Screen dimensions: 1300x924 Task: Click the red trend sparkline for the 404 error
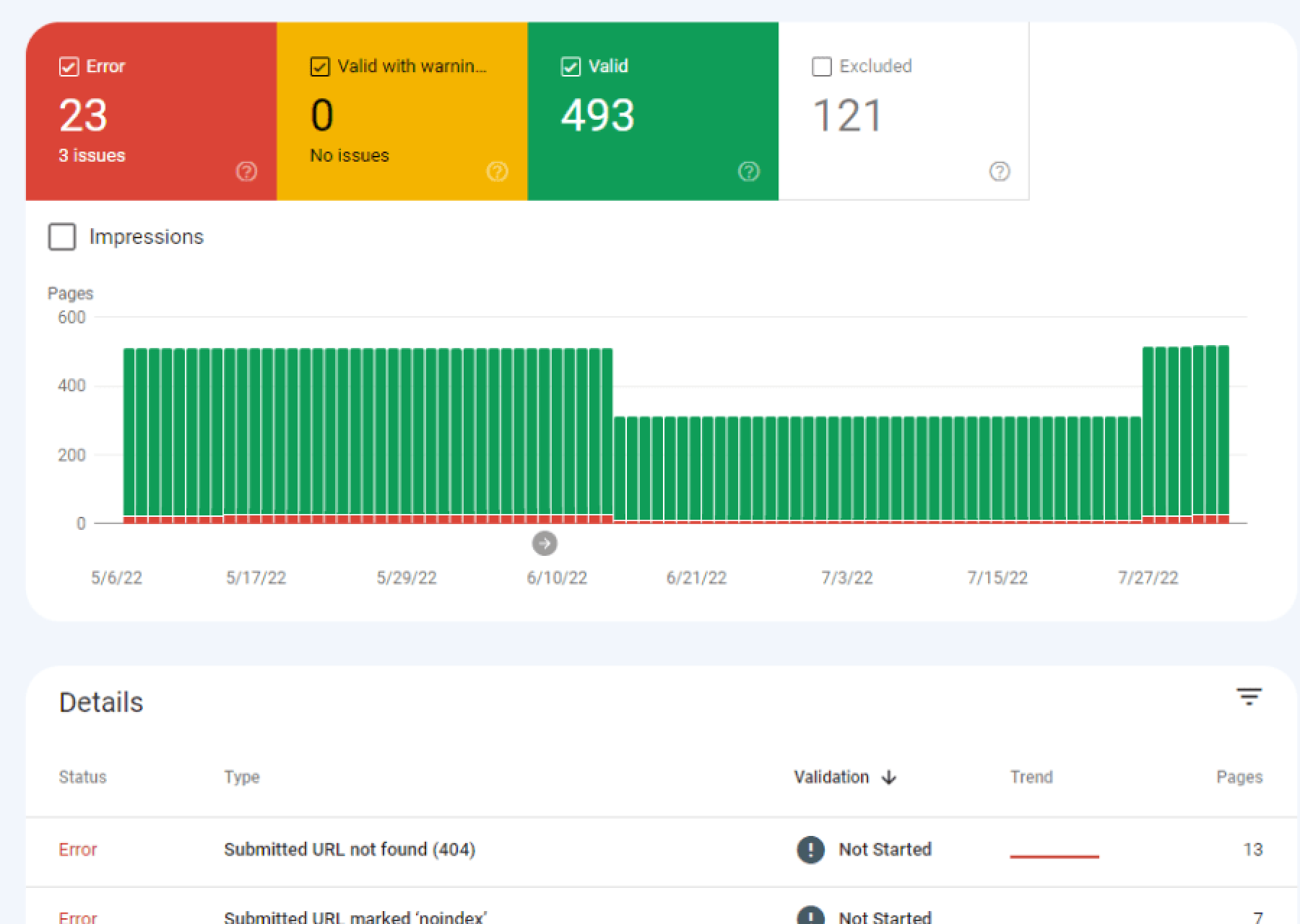coord(1054,855)
